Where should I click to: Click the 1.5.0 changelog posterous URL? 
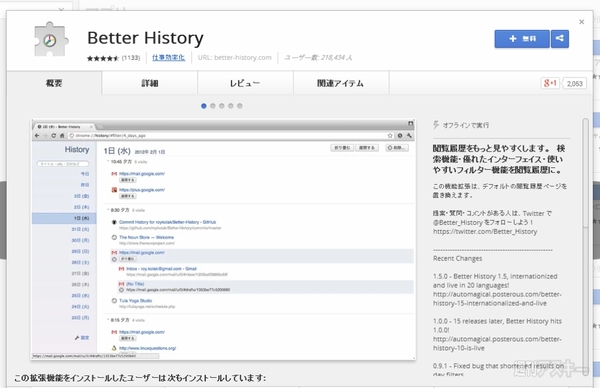click(x=497, y=299)
